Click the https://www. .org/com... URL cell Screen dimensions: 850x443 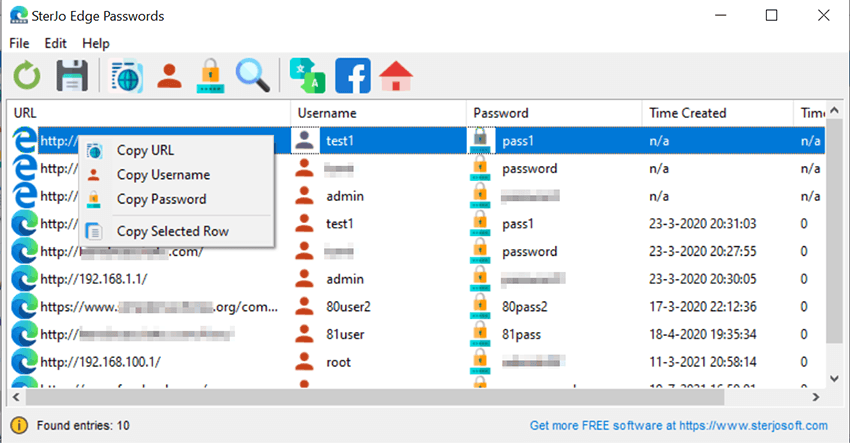click(x=159, y=306)
